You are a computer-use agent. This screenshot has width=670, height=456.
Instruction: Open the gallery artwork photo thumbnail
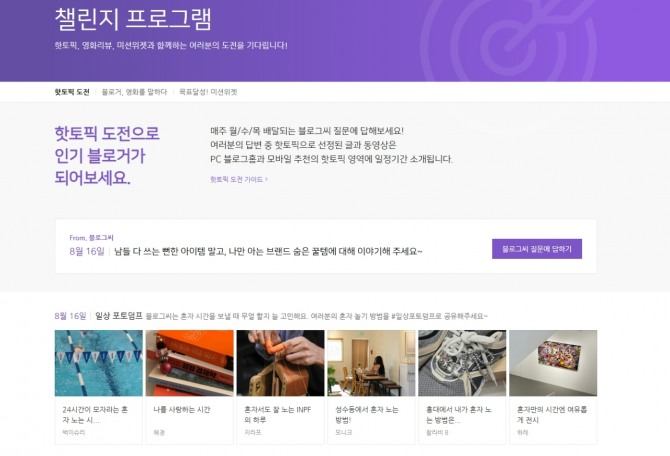pyautogui.click(x=553, y=363)
